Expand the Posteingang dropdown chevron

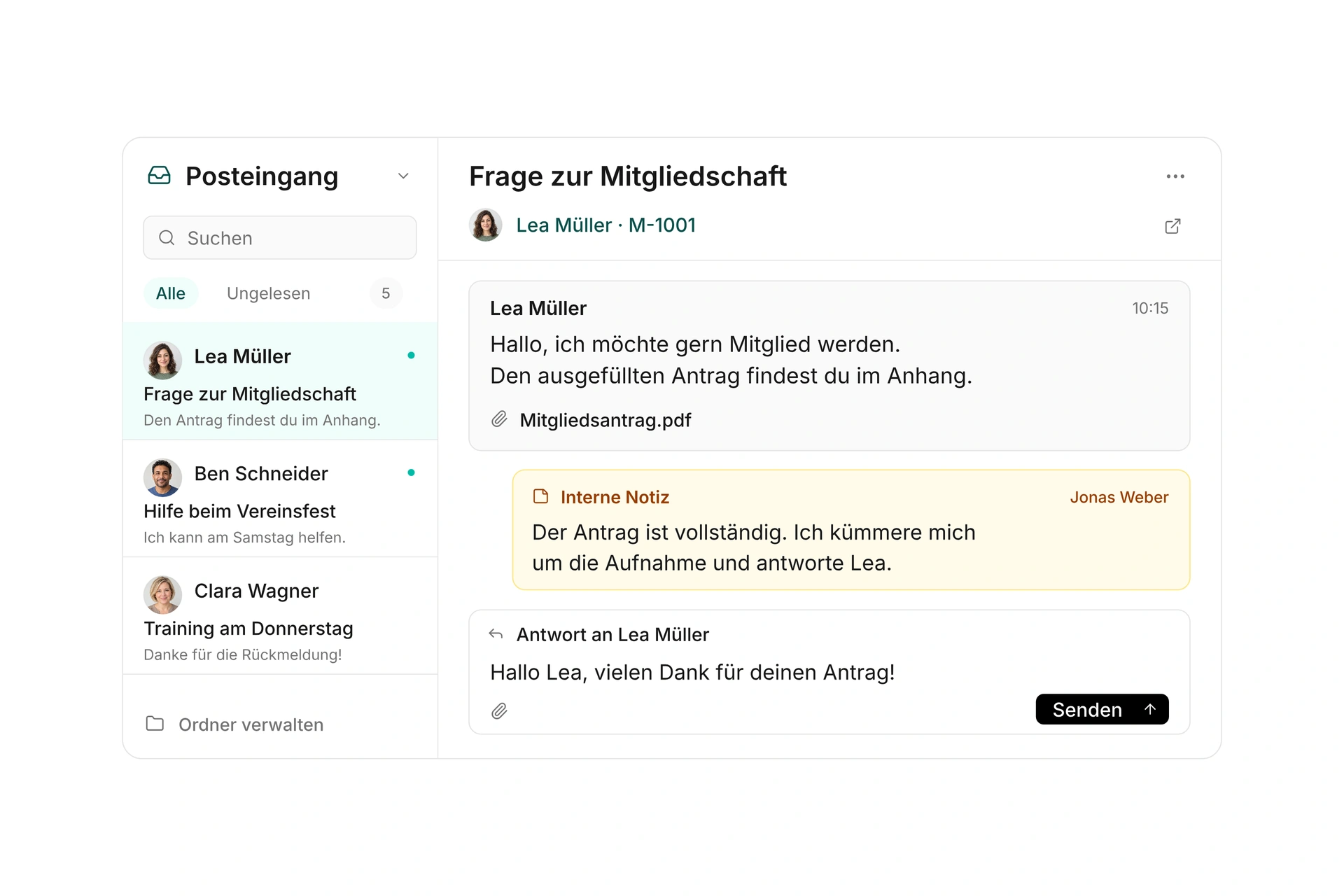coord(403,176)
